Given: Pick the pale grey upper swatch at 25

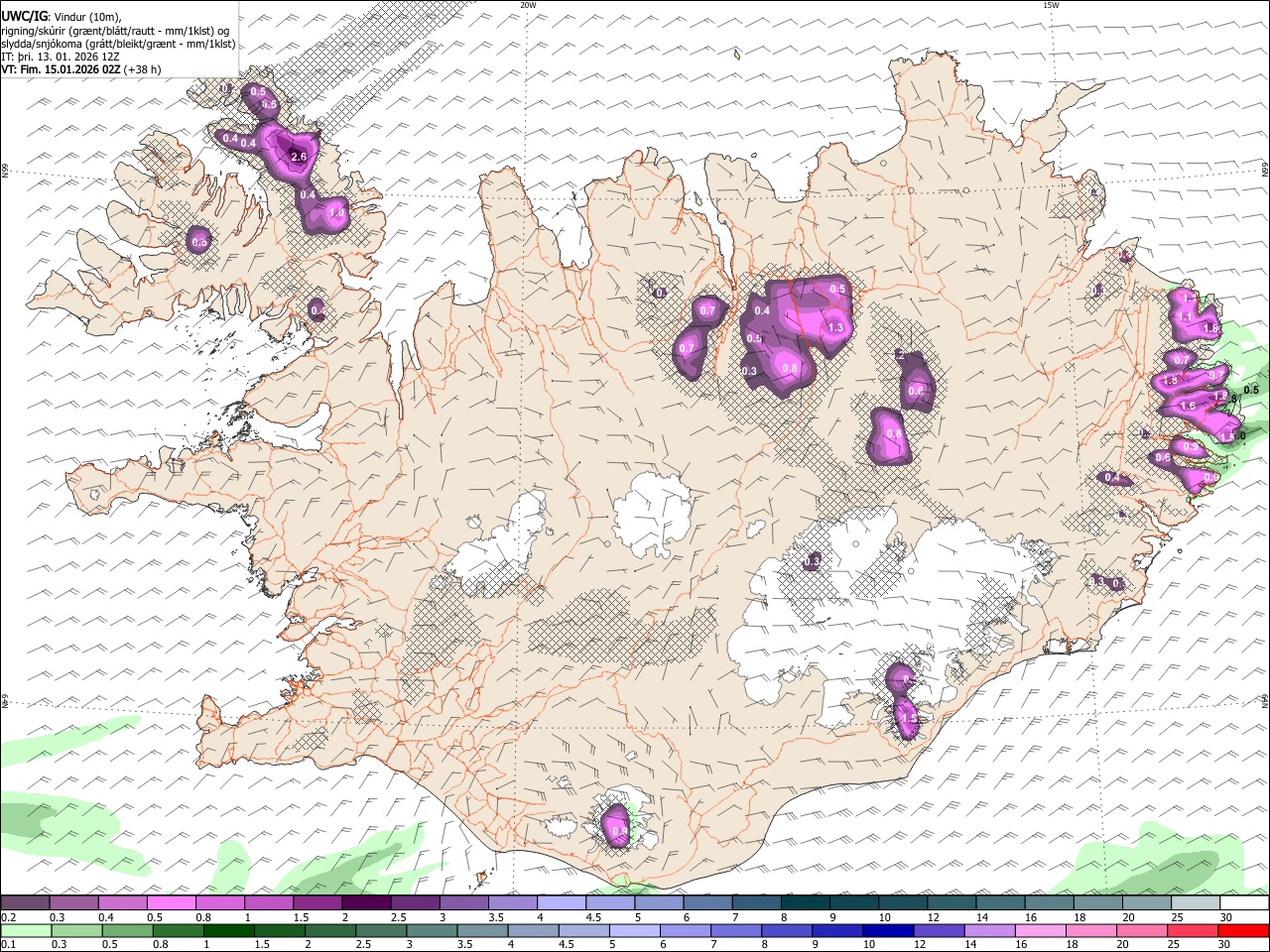Looking at the screenshot, I should click(x=1196, y=902).
